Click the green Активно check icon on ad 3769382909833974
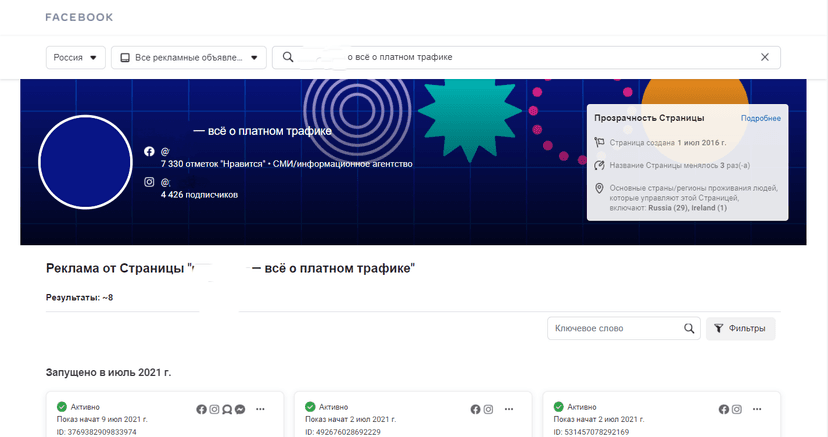 click(62, 406)
